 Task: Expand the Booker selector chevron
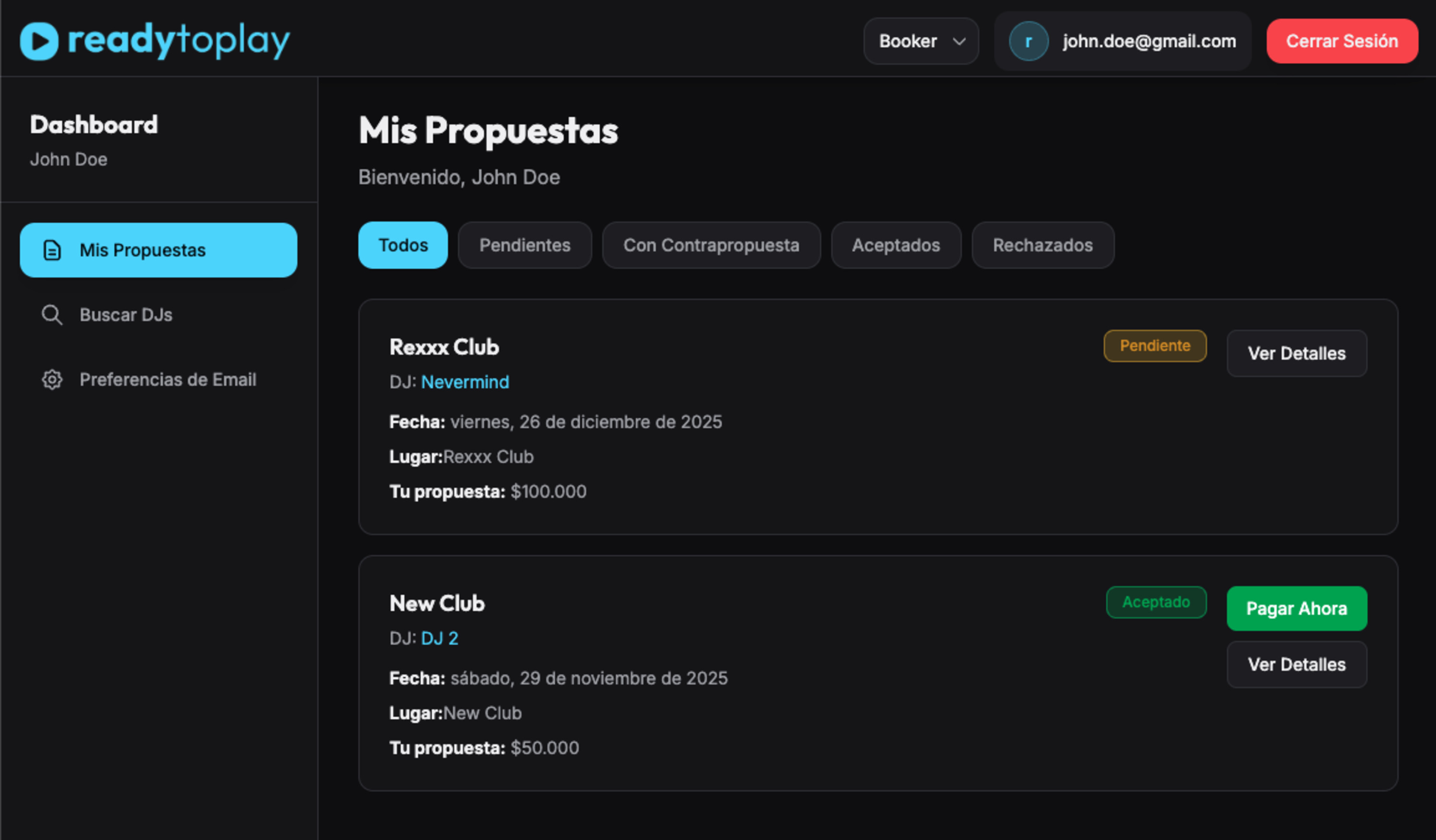(959, 41)
